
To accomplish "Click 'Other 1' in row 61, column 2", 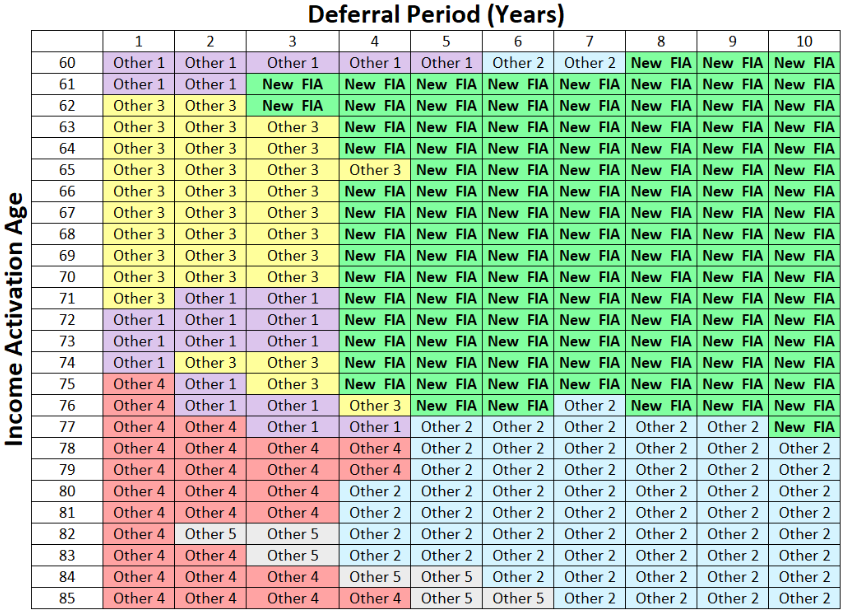I will coord(210,85).
